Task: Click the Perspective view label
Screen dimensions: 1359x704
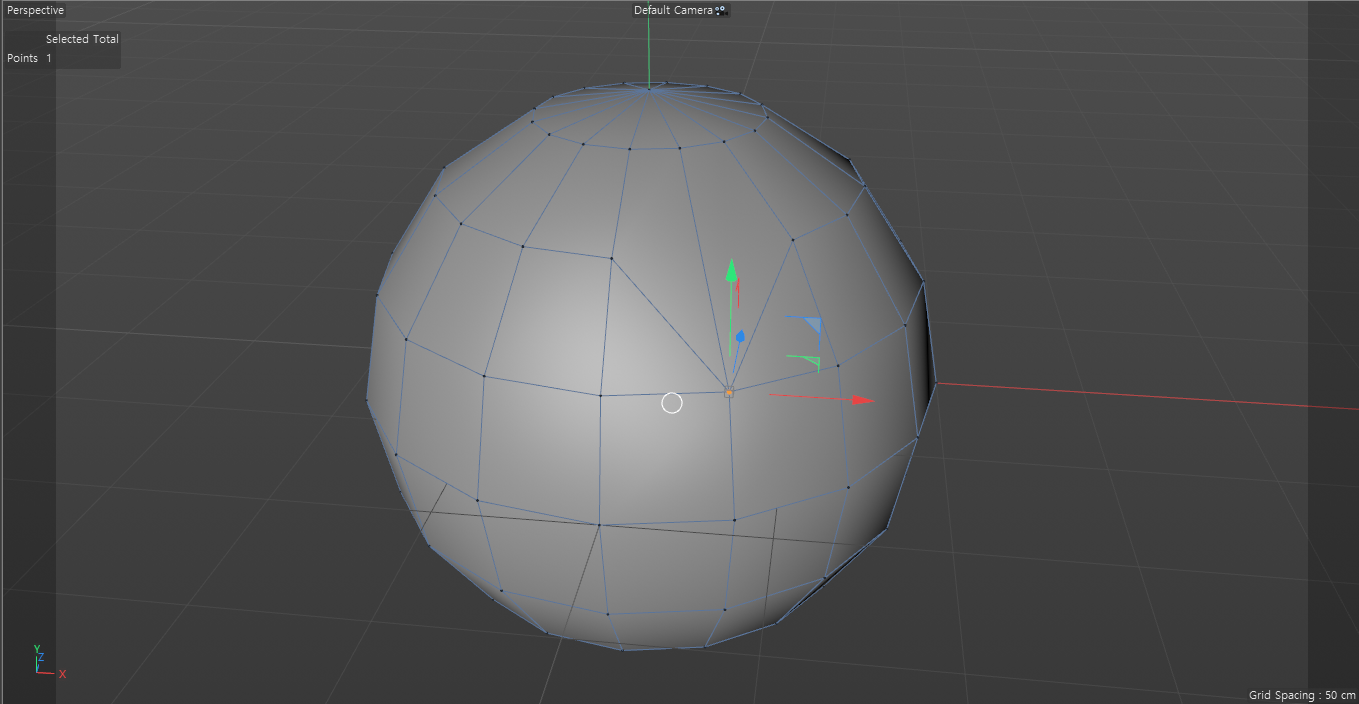Action: click(35, 10)
